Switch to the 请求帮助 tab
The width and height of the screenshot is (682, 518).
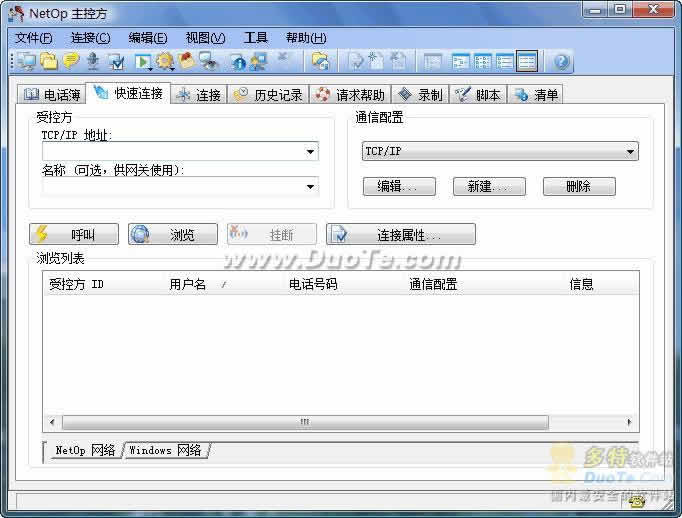point(350,94)
